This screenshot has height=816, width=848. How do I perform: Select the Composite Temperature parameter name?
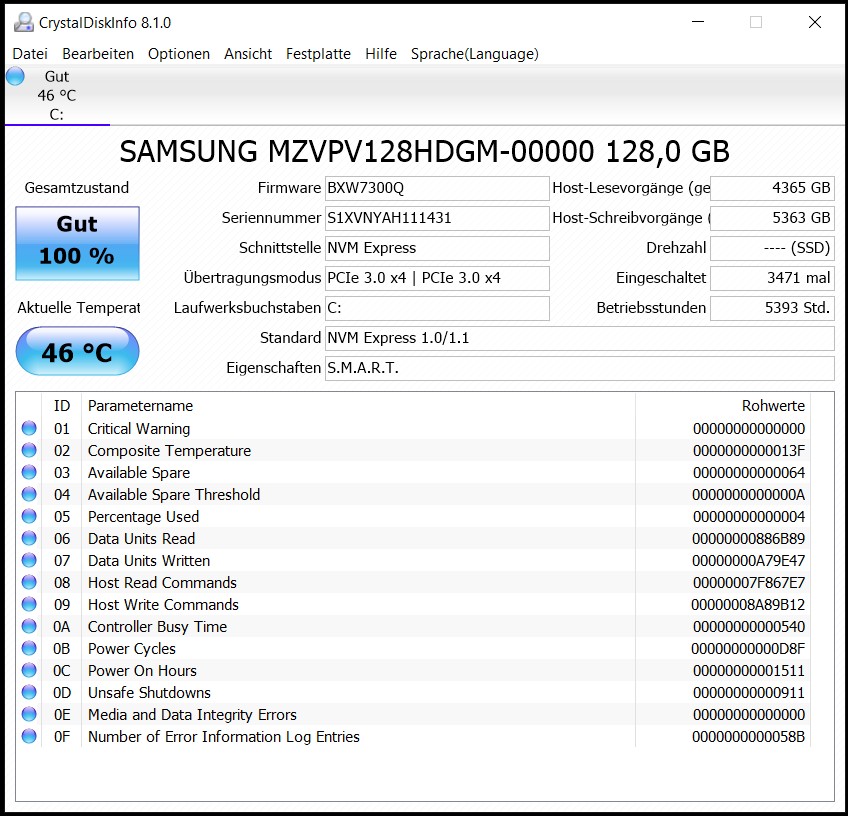tap(169, 451)
